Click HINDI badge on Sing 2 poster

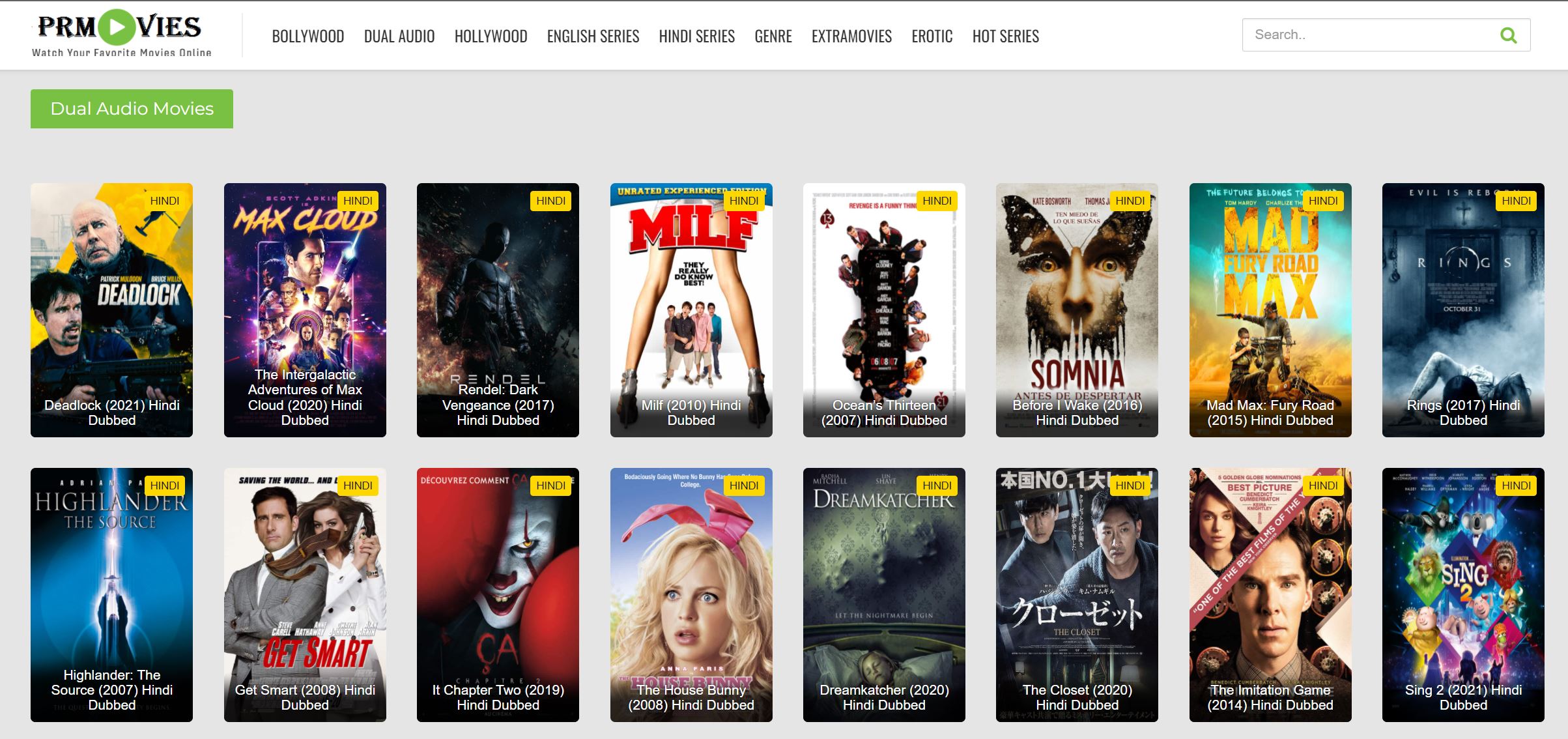point(1516,485)
